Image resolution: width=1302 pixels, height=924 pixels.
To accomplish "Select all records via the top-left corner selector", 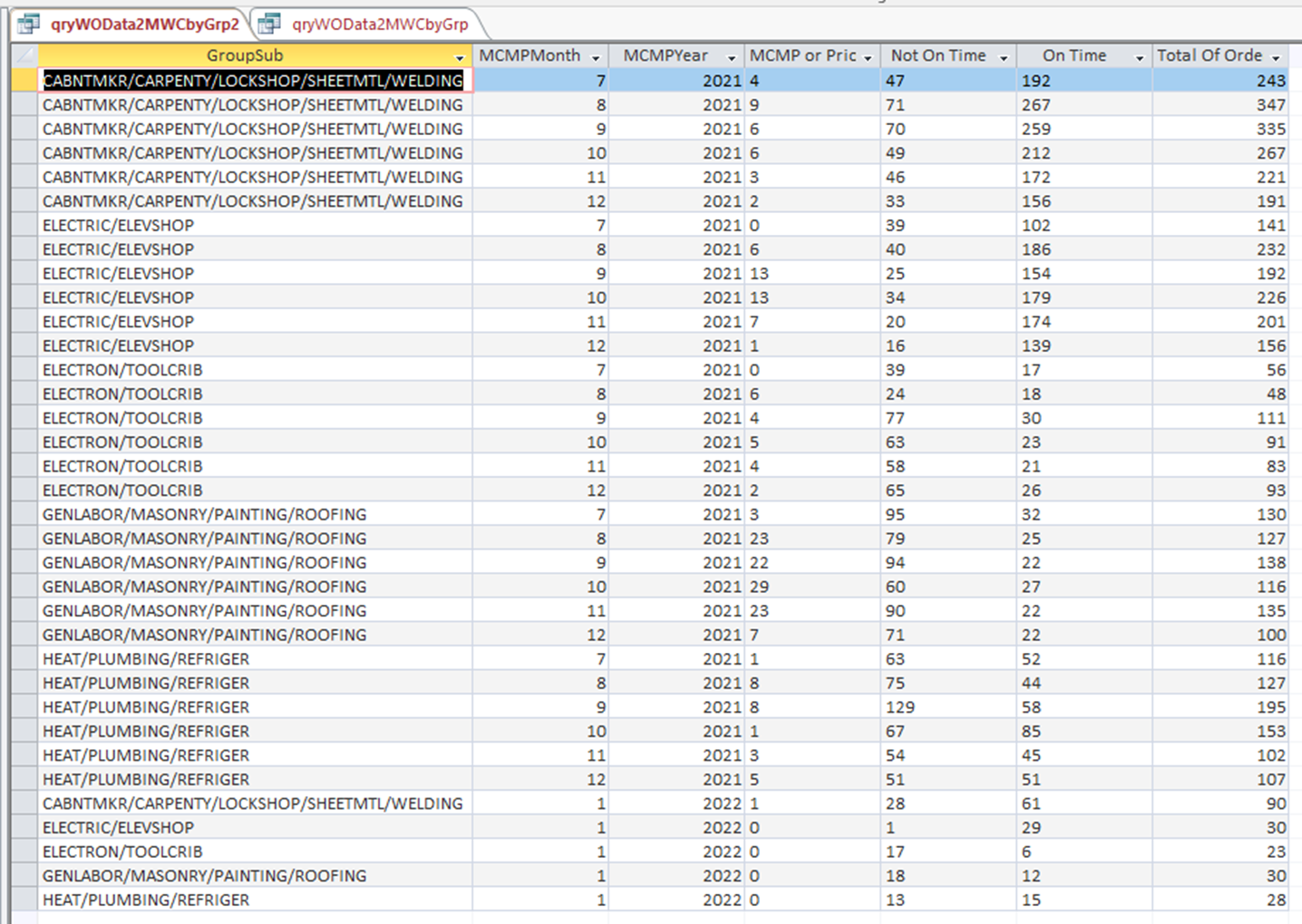I will tap(23, 55).
